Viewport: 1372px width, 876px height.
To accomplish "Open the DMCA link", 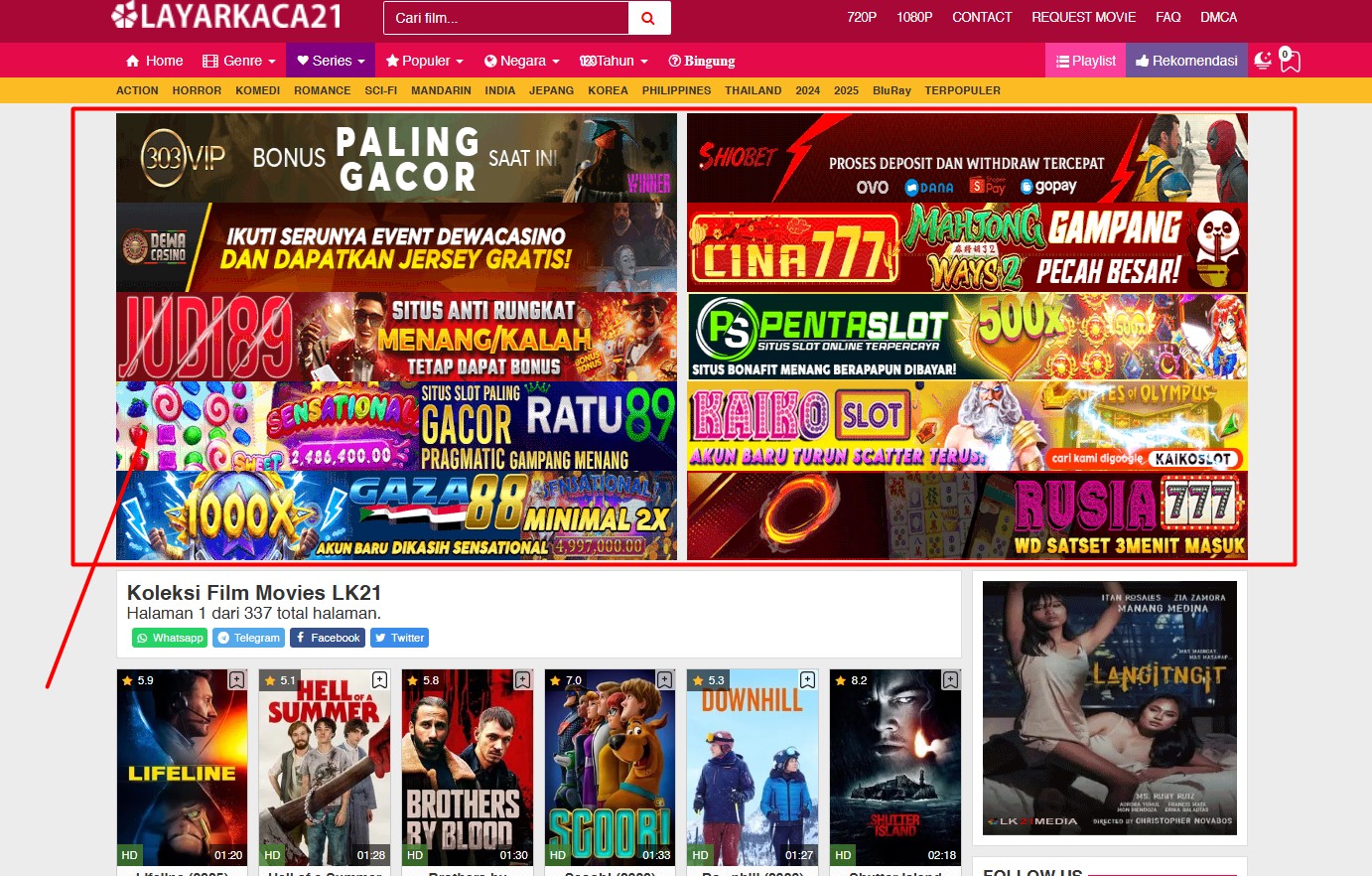I will coord(1218,17).
